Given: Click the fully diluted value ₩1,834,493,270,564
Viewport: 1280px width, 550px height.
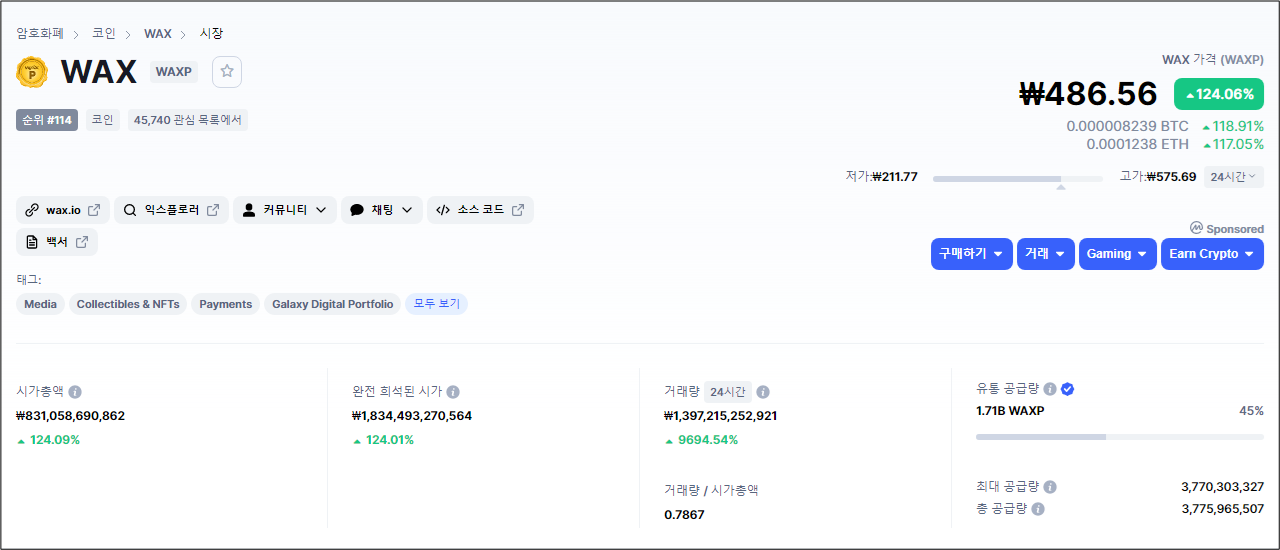Looking at the screenshot, I should pyautogui.click(x=412, y=416).
